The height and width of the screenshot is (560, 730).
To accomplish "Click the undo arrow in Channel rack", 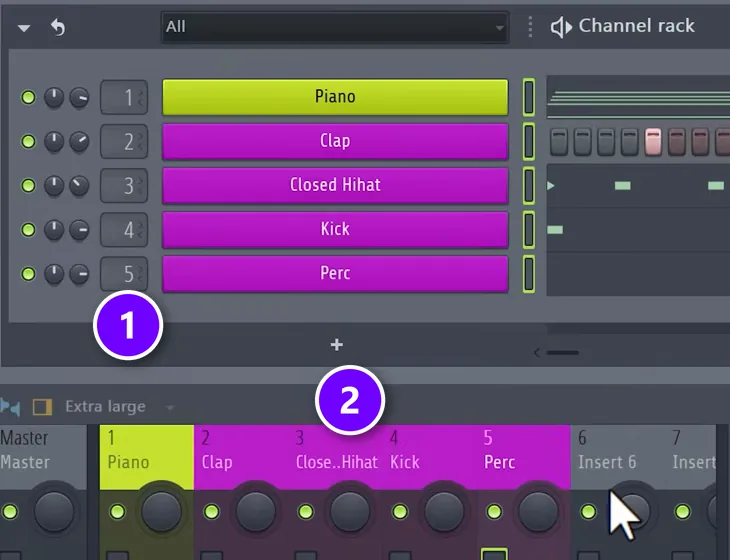I will tap(58, 27).
